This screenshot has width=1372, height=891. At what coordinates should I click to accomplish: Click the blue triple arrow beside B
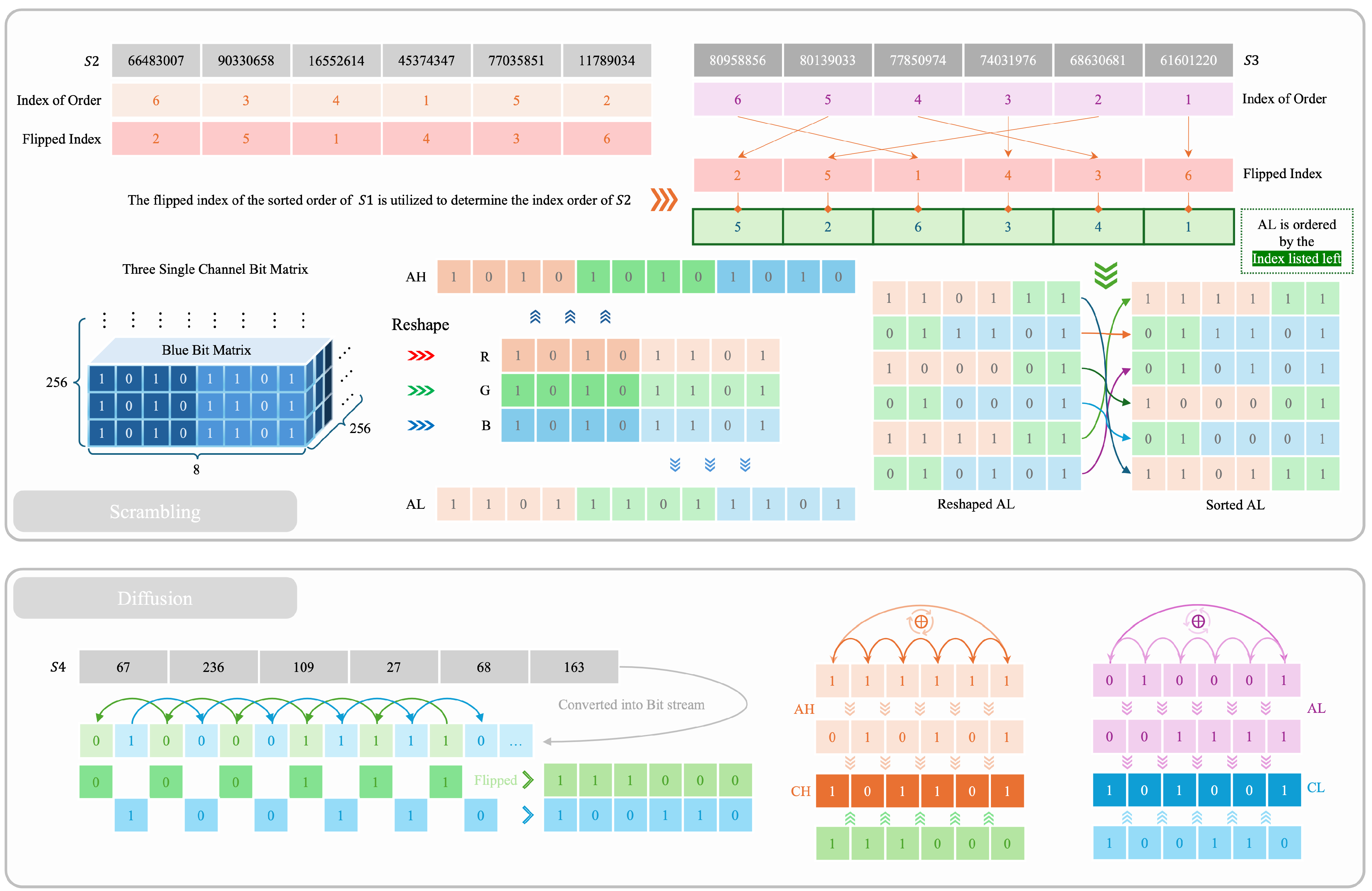pyautogui.click(x=420, y=425)
